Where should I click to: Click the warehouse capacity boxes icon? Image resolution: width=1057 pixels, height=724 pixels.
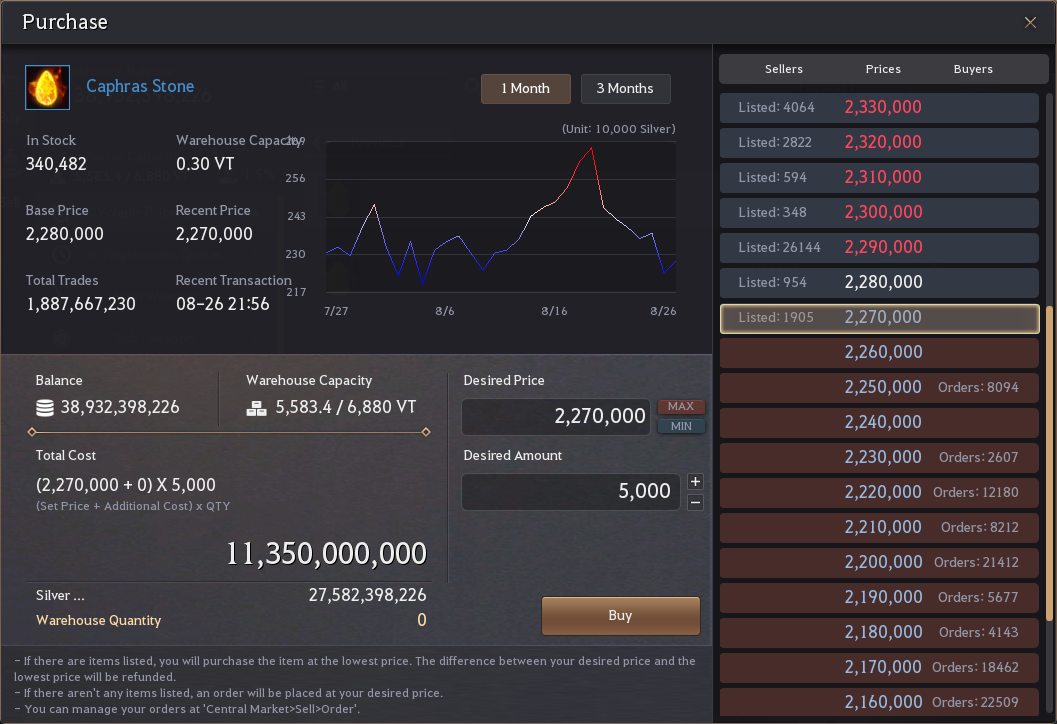tap(256, 408)
